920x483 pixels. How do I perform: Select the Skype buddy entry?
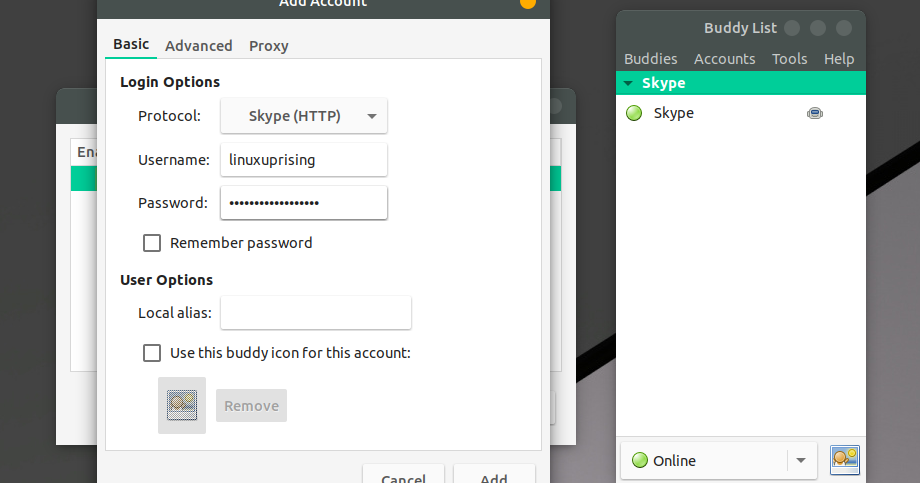click(740, 113)
